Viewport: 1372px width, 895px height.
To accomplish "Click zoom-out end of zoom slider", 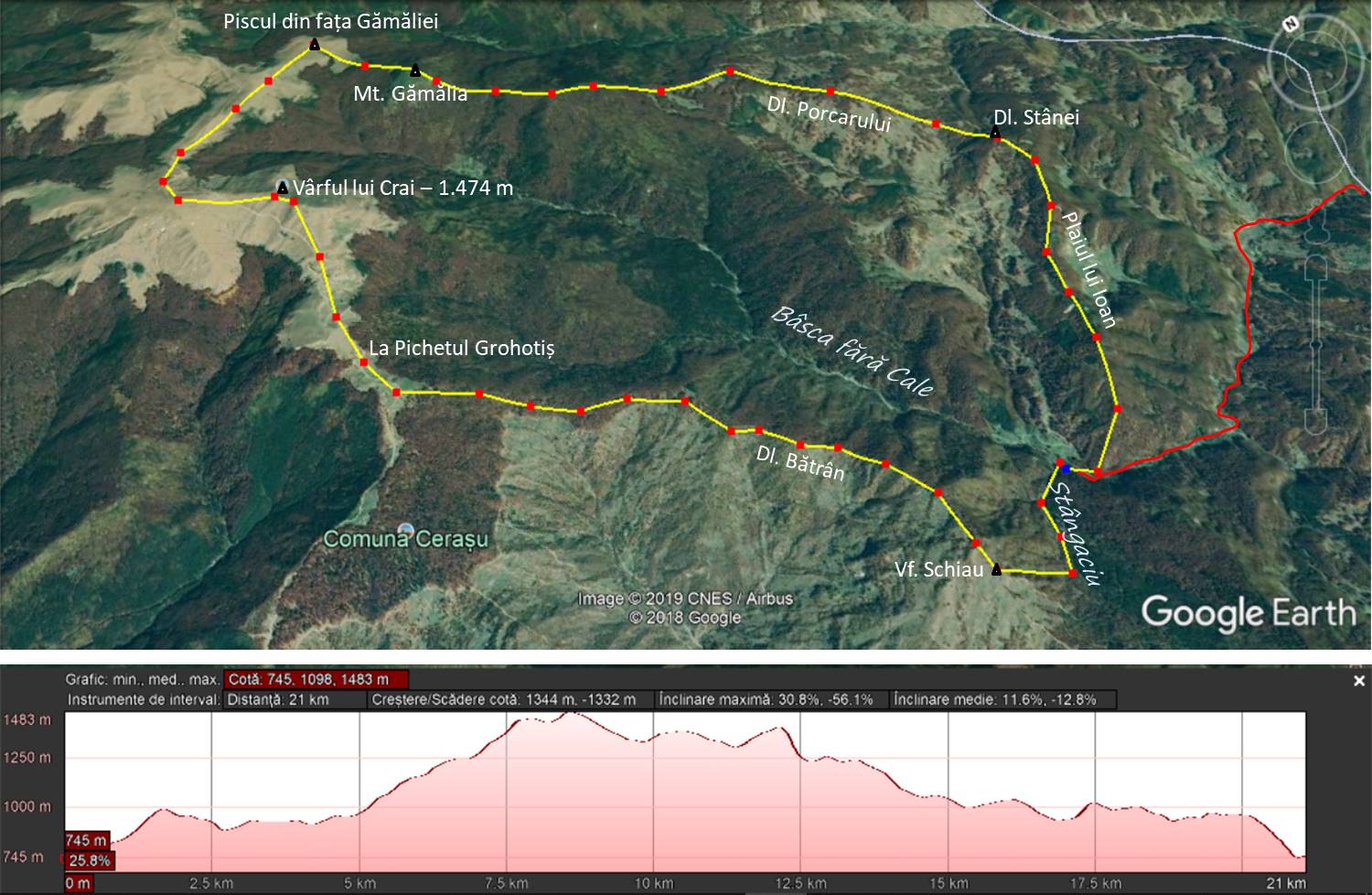I will click(1315, 419).
